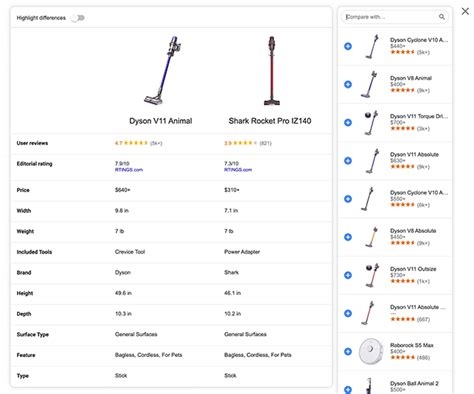This screenshot has height=394, width=474.
Task: Click the 9.8 in width value
Action: (122, 211)
